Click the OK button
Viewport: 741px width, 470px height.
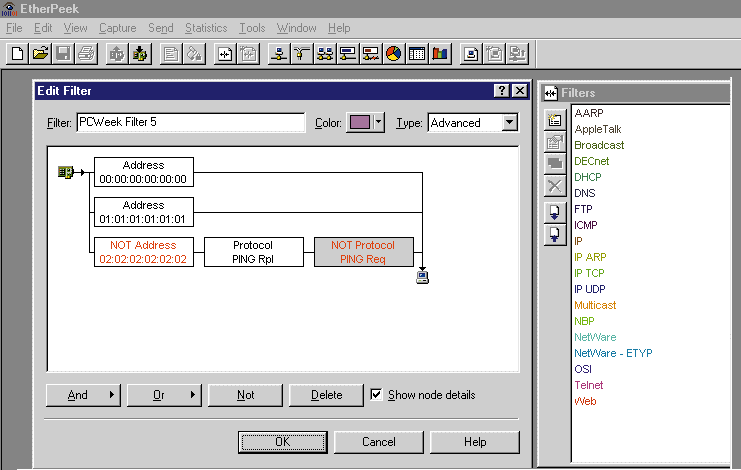[283, 442]
